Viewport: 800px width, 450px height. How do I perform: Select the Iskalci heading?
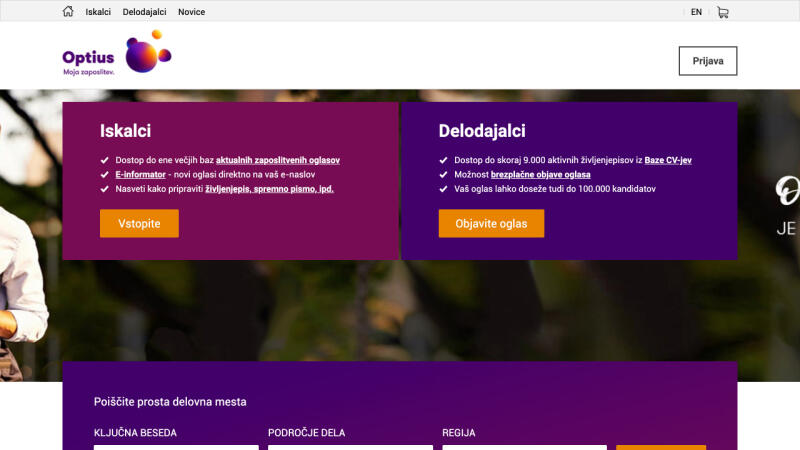tap(126, 131)
